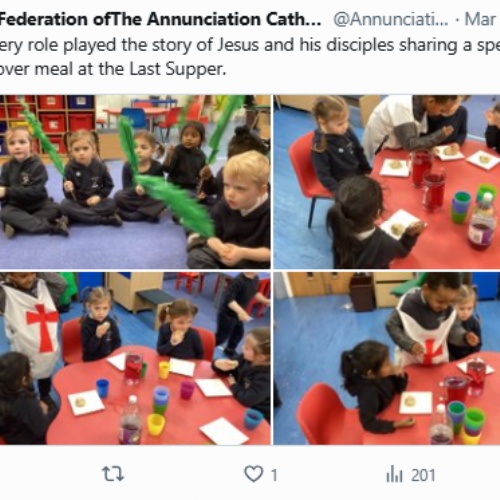Open bottom-right photo of child serving bread
Viewport: 500px width, 500px height.
(387, 358)
